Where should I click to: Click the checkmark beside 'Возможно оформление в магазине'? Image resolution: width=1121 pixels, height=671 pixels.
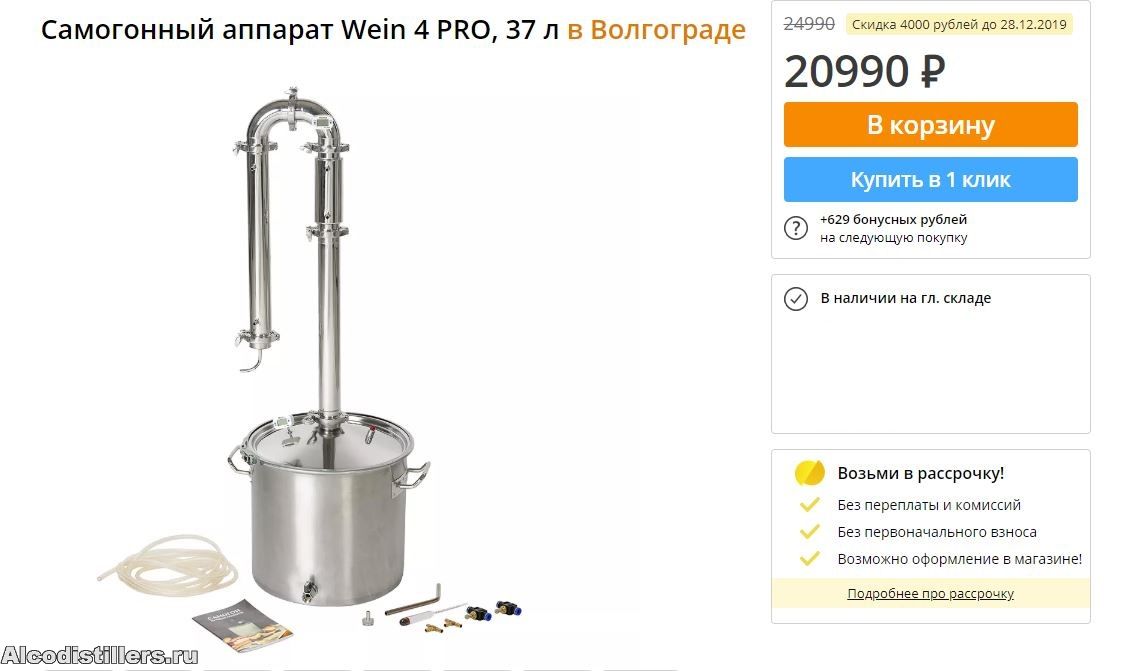click(x=809, y=559)
